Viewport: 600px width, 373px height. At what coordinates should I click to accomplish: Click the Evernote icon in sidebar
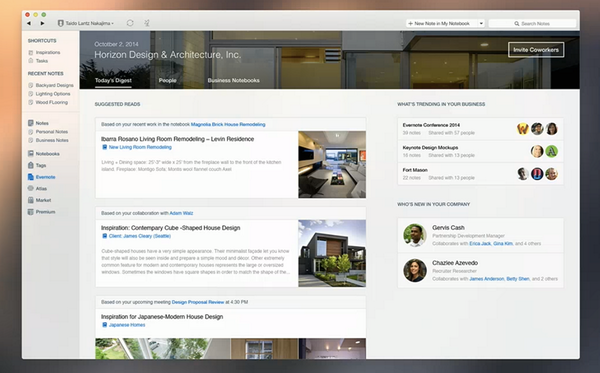31,177
